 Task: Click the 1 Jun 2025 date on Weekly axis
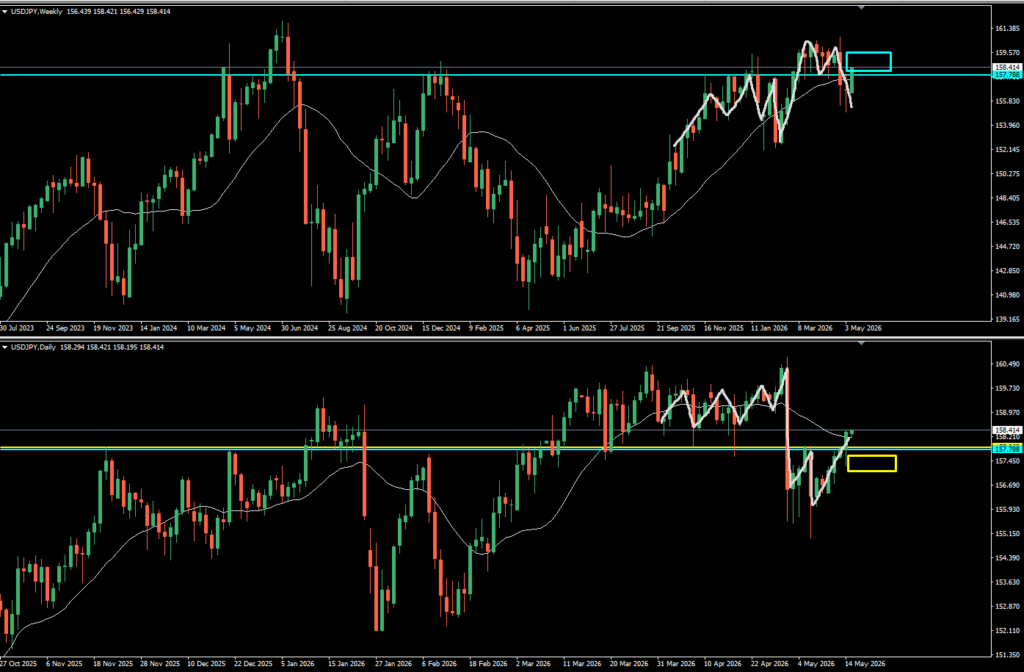tap(581, 328)
